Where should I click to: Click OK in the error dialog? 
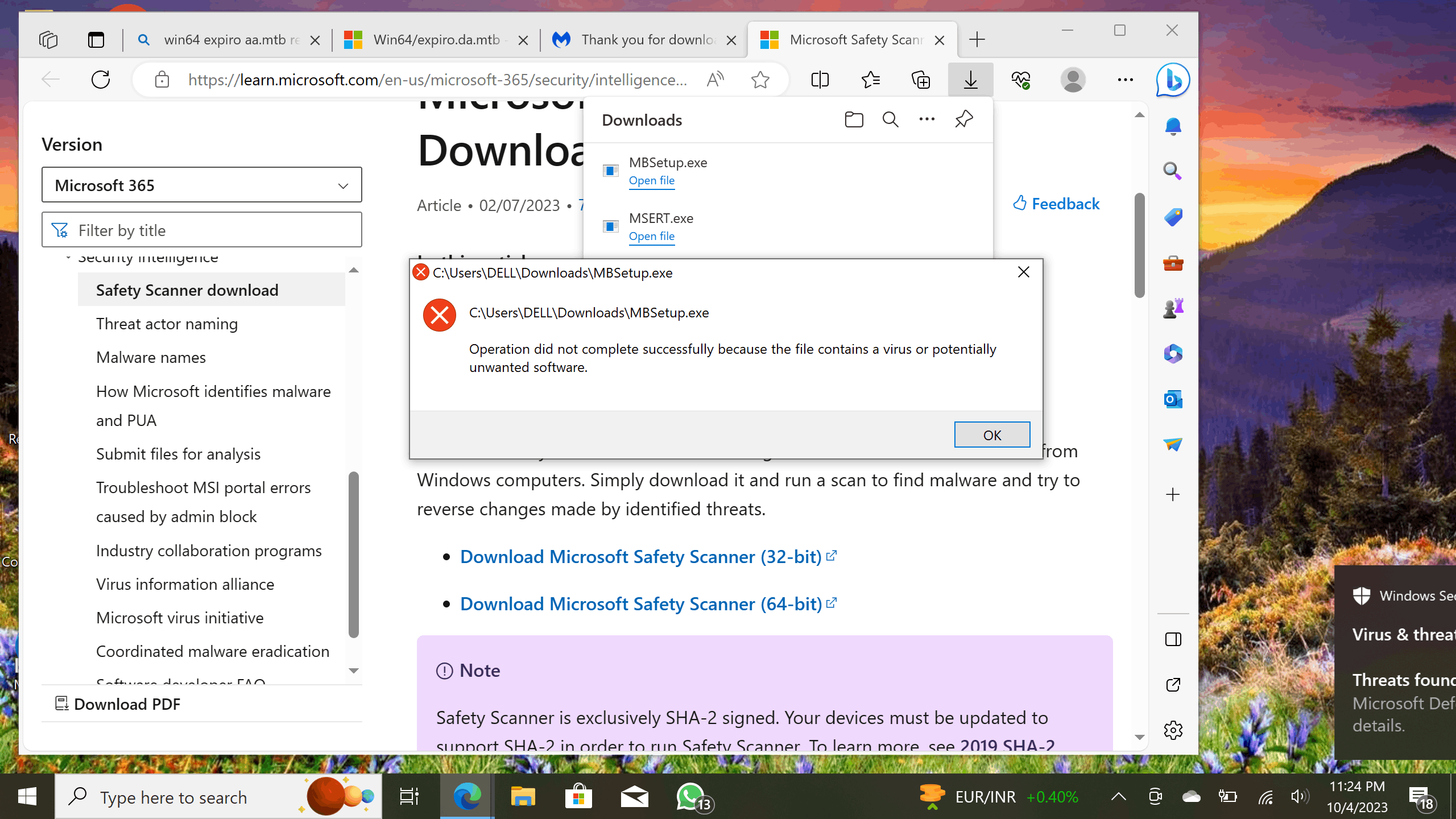(992, 435)
